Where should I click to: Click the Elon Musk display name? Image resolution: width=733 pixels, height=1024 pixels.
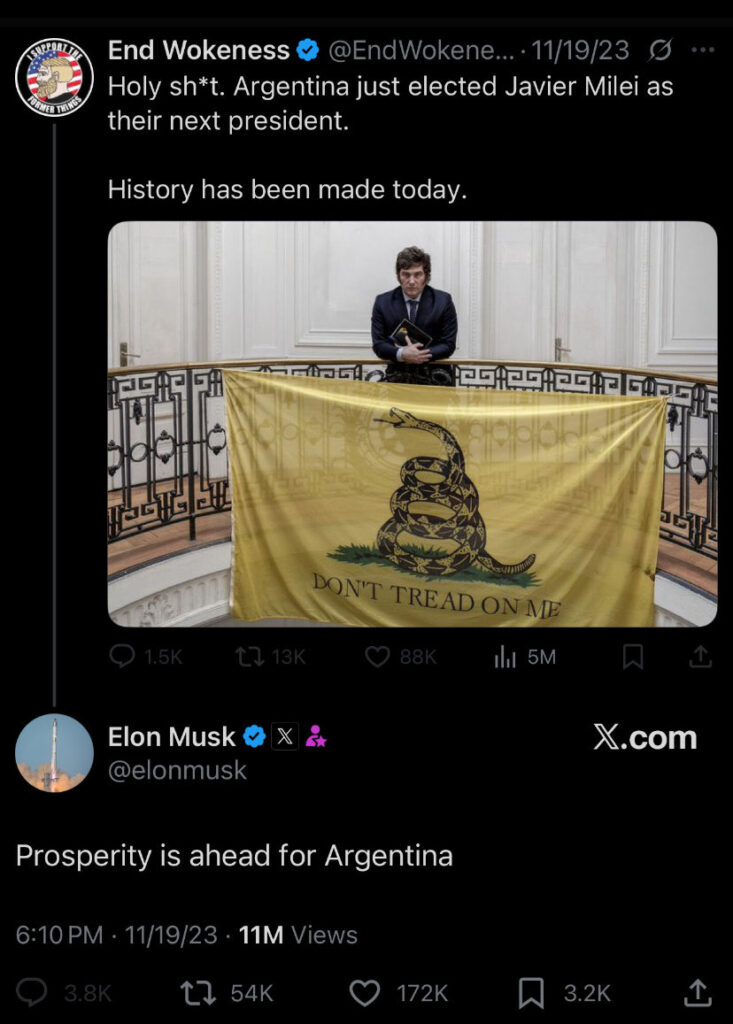pos(171,737)
